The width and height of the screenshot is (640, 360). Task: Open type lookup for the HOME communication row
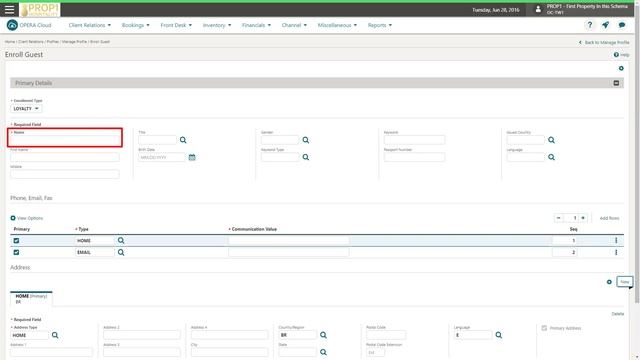[x=121, y=240]
